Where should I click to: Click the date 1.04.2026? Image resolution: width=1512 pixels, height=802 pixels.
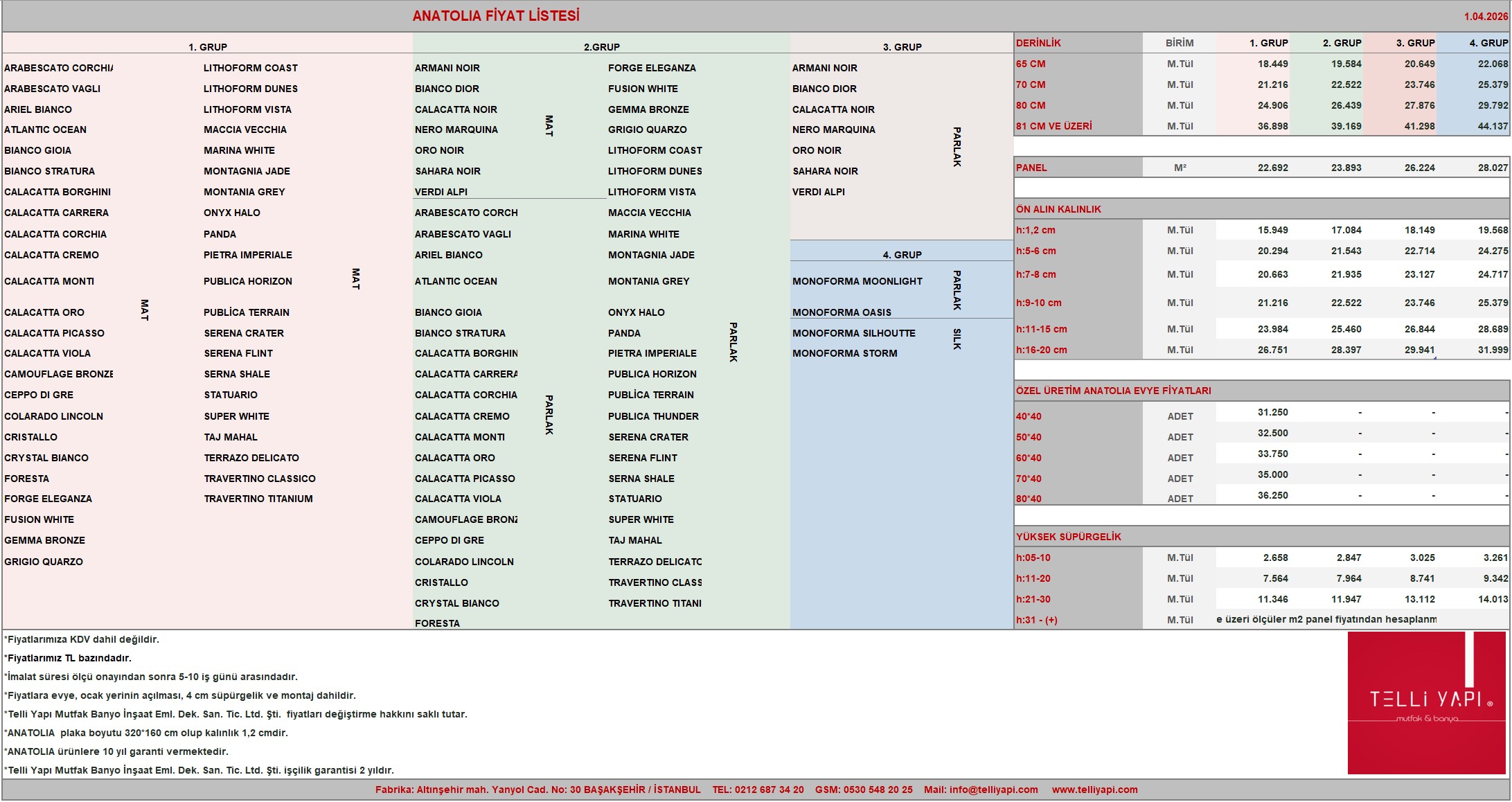coord(1486,17)
